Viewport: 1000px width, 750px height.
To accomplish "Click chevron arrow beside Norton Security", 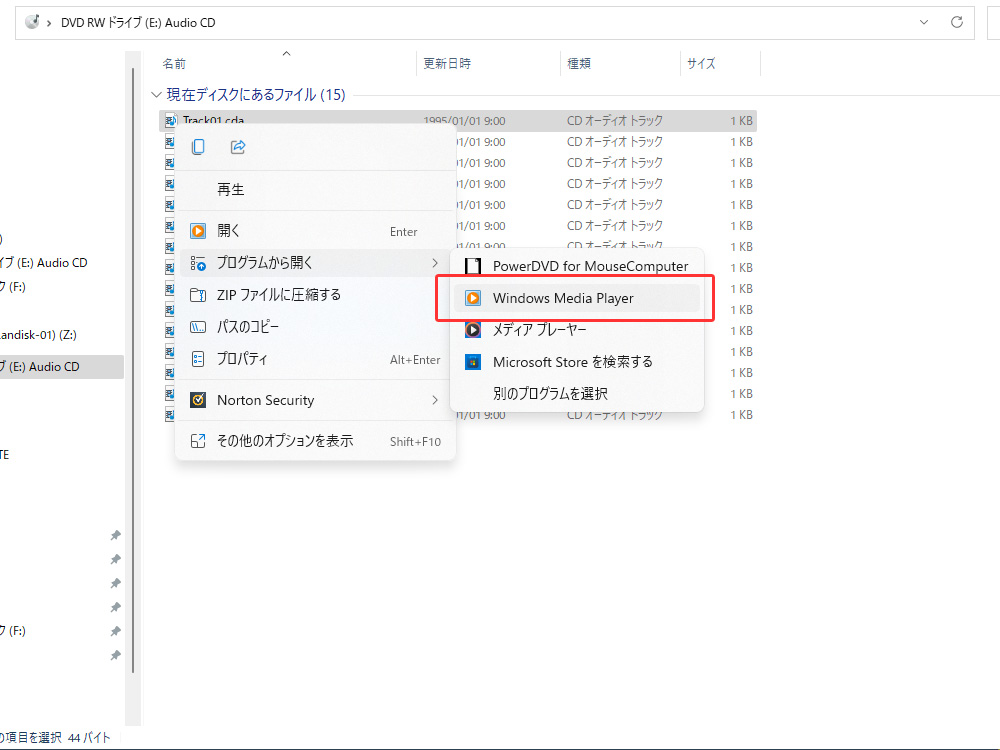I will pyautogui.click(x=435, y=400).
